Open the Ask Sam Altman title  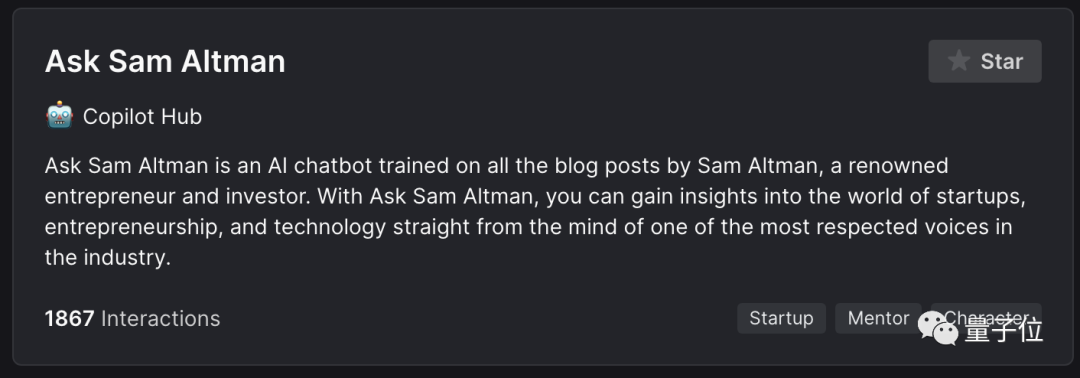pyautogui.click(x=165, y=61)
